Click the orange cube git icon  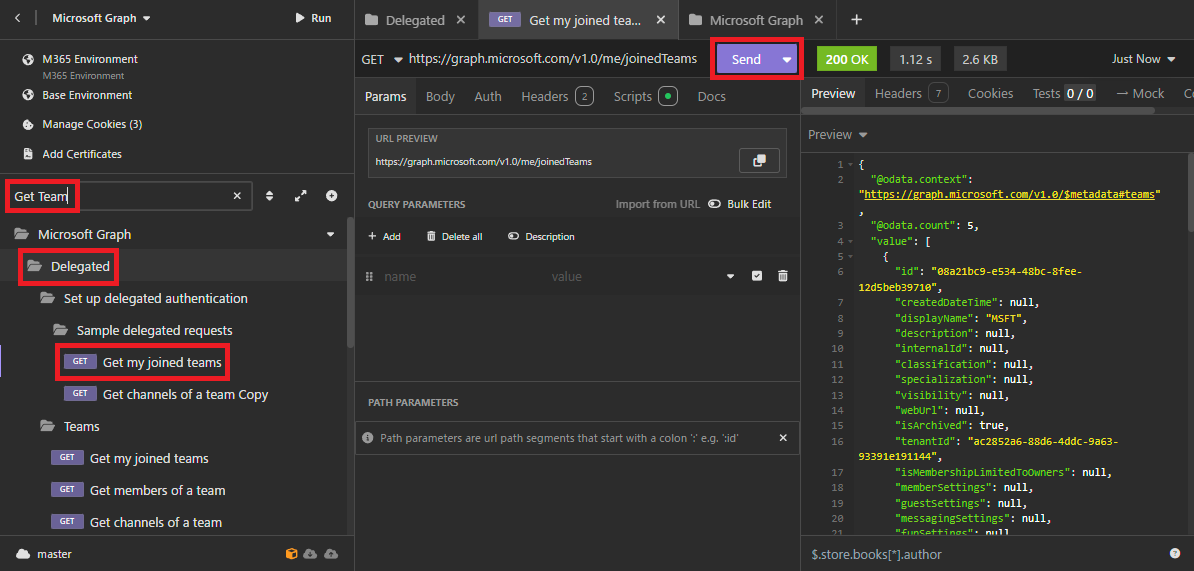(290, 553)
